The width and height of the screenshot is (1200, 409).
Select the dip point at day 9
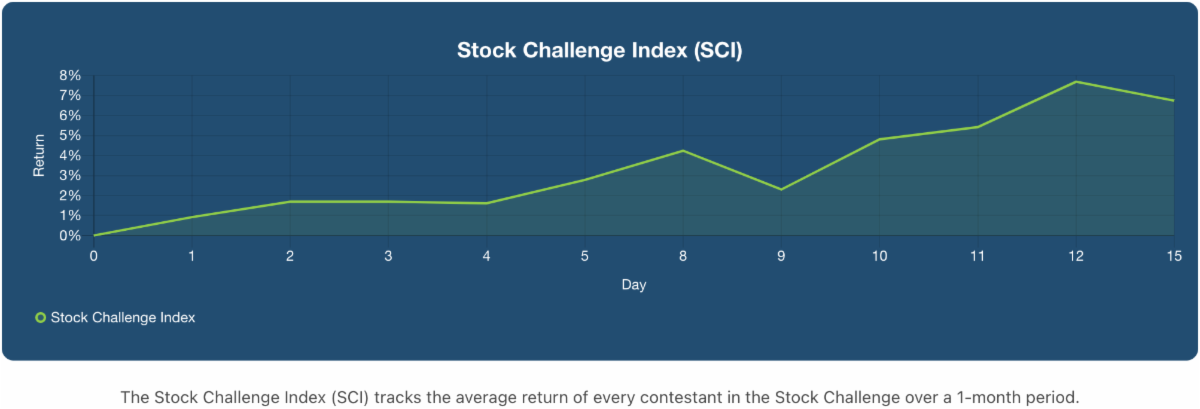point(780,189)
